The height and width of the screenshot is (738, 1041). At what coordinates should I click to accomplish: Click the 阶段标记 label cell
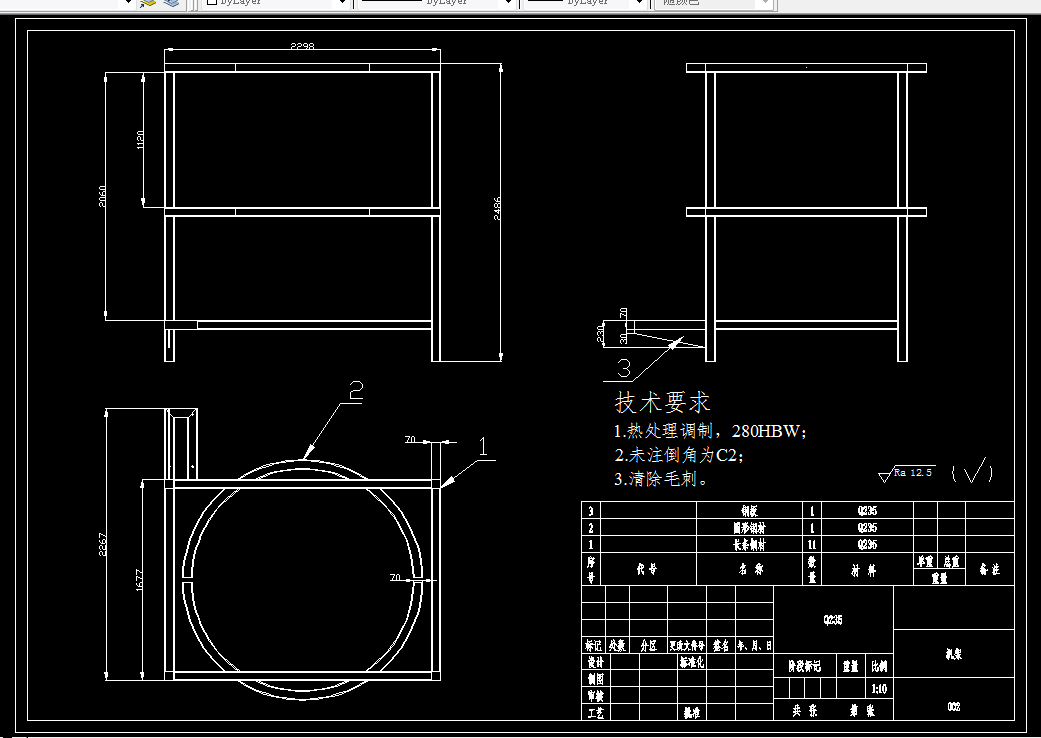[805, 666]
